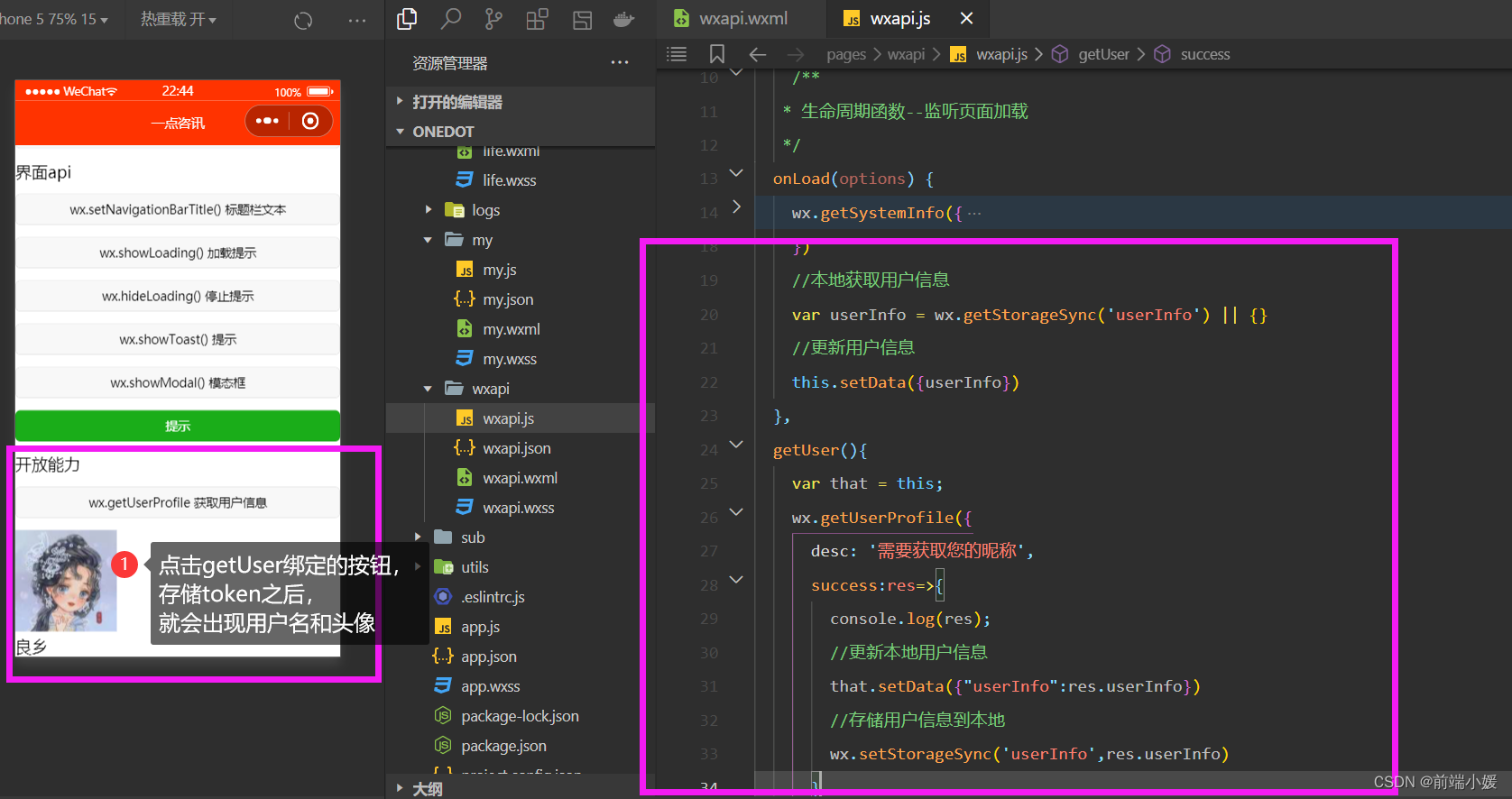Viewport: 1512px width, 799px height.
Task: Click the mini program close circle button
Action: click(310, 121)
